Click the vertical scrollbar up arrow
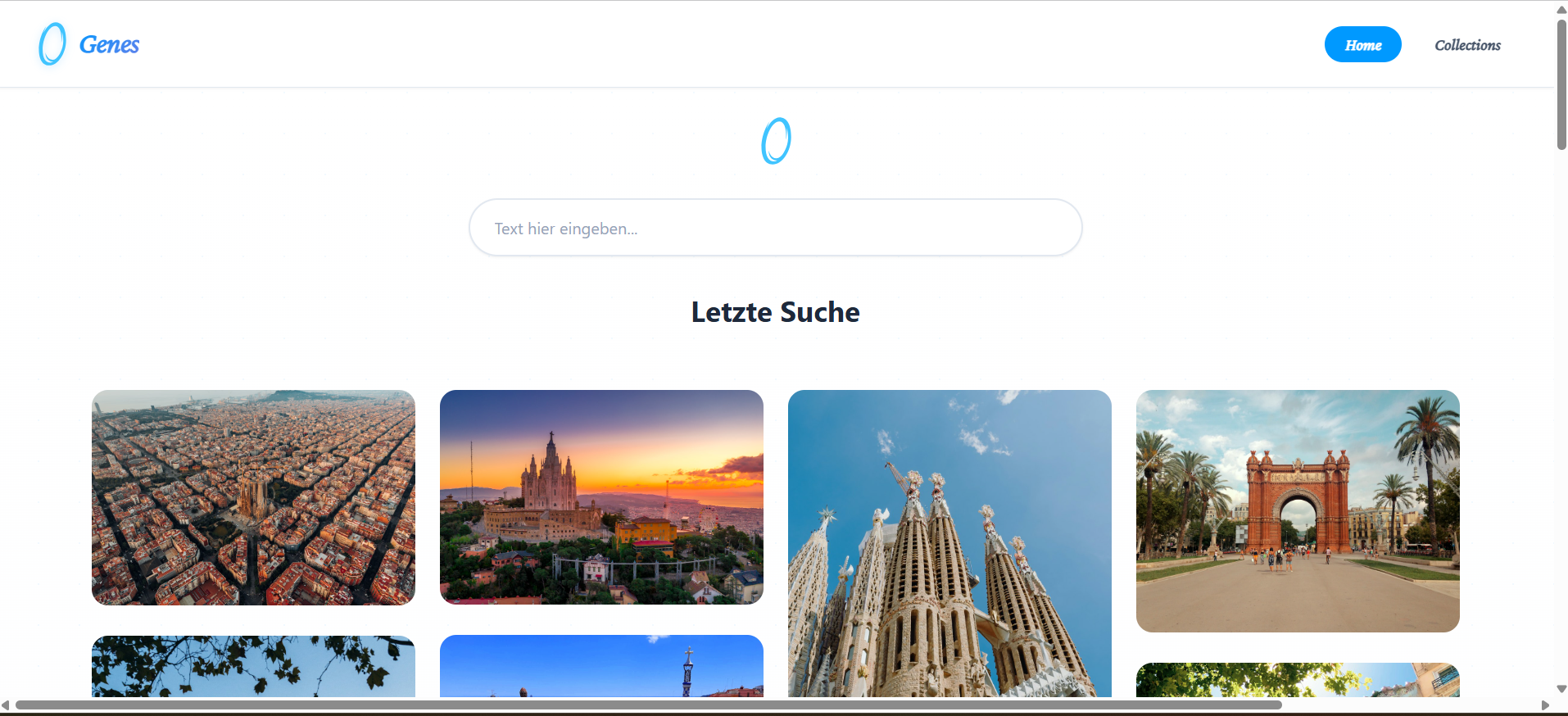Screen dimensions: 1568x716 pyautogui.click(x=1561, y=10)
